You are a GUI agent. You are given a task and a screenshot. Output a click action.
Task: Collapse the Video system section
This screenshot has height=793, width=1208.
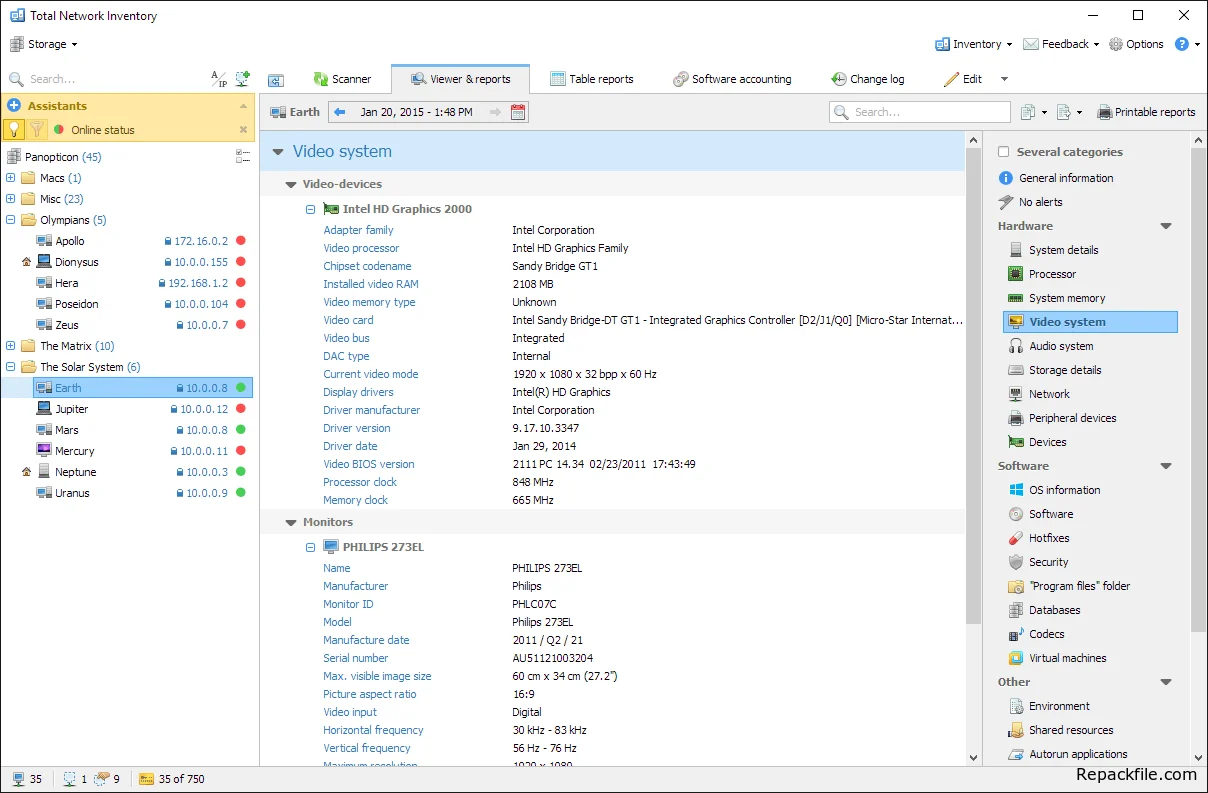278,152
